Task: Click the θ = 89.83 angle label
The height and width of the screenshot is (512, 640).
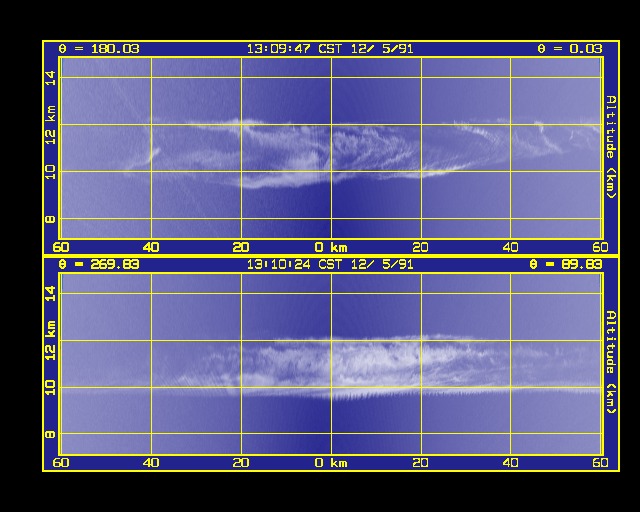Action: coord(566,265)
